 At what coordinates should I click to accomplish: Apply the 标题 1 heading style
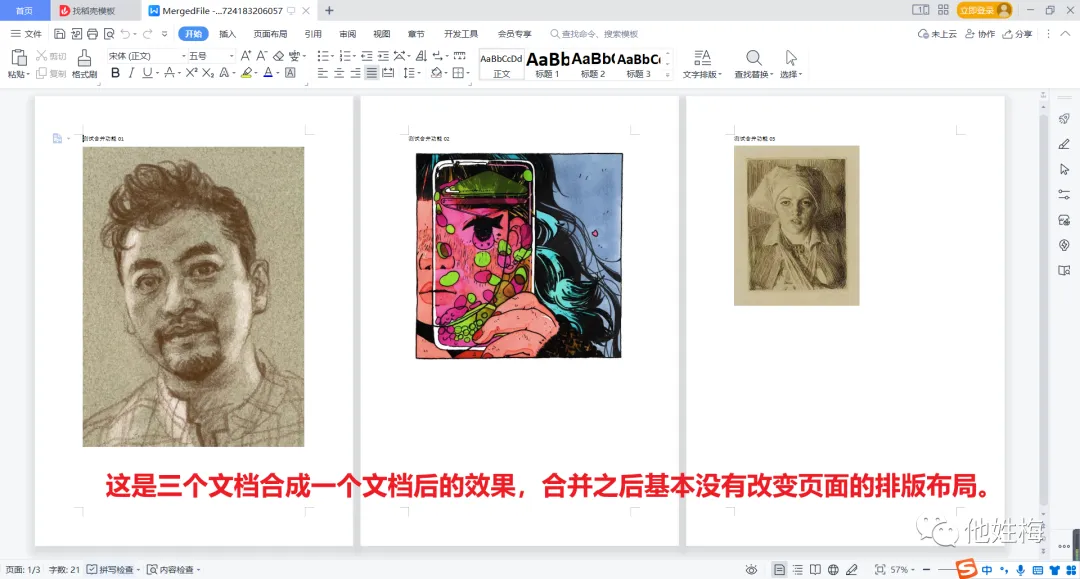click(548, 65)
